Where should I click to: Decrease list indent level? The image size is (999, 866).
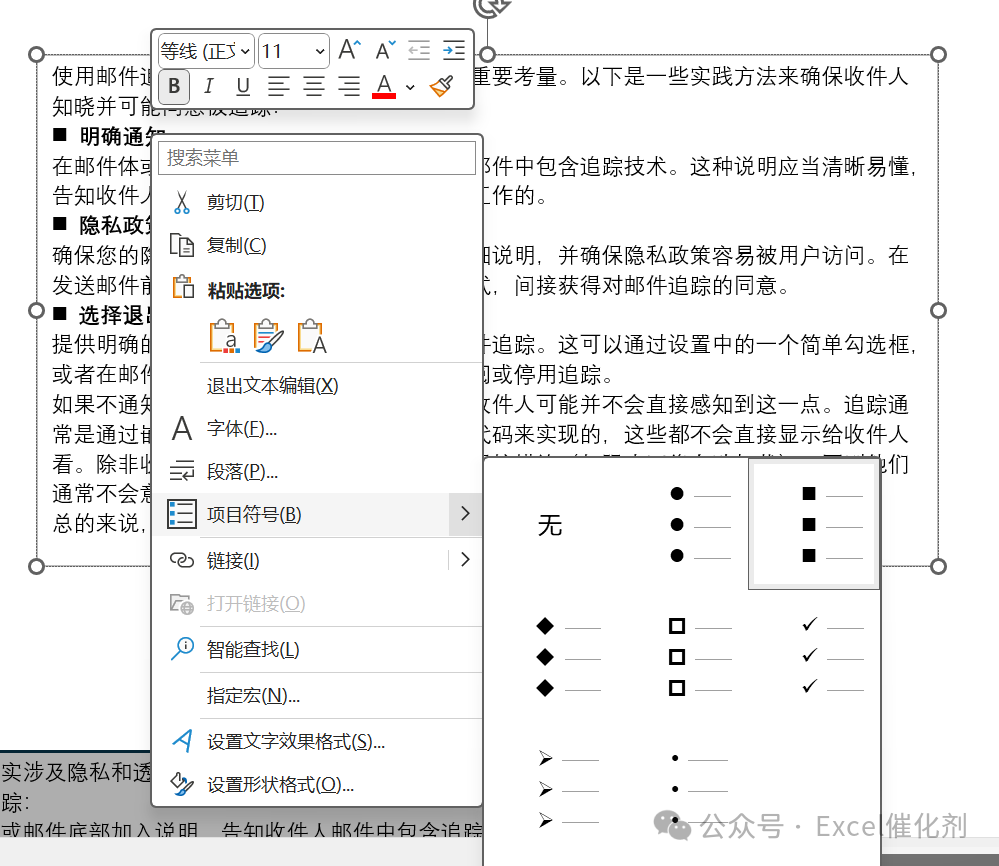pyautogui.click(x=419, y=50)
